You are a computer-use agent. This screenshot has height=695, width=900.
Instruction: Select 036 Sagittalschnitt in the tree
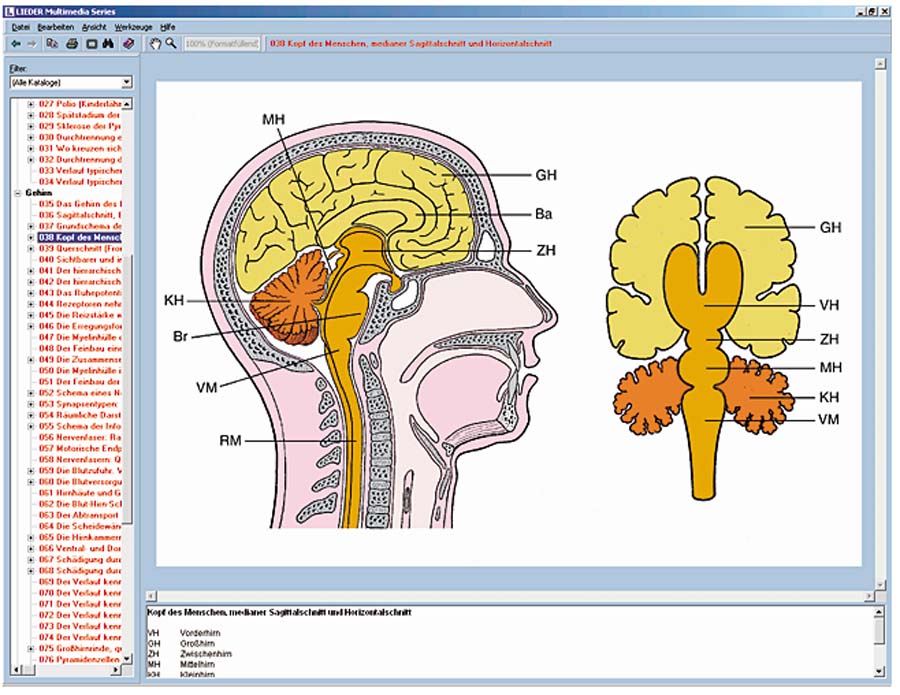pyautogui.click(x=80, y=215)
